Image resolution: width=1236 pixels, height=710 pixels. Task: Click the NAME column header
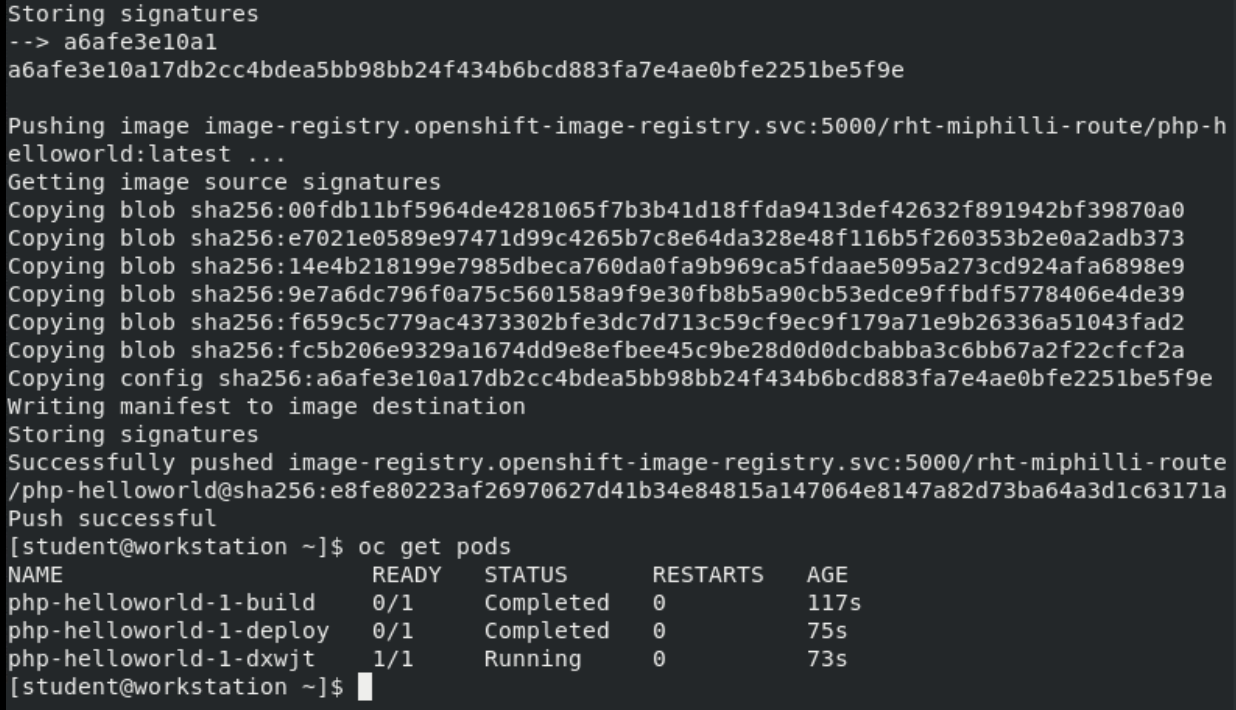pyautogui.click(x=34, y=575)
